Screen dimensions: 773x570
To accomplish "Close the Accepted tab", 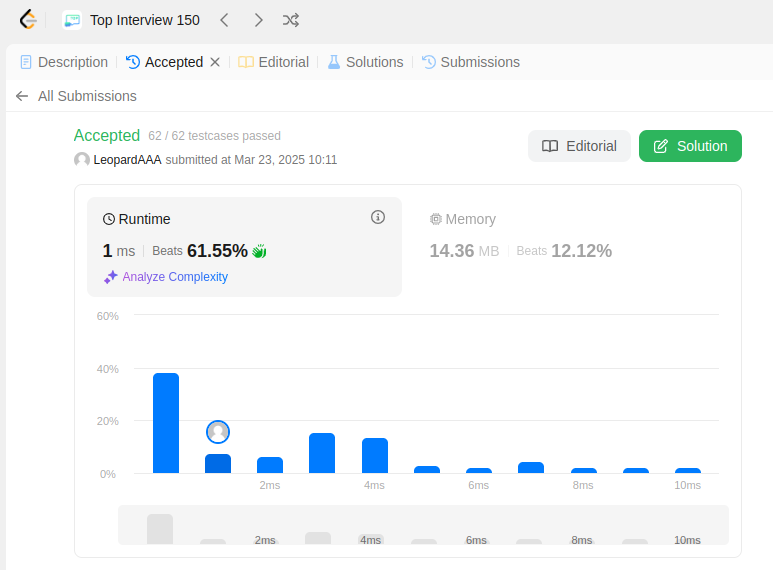I will [215, 62].
